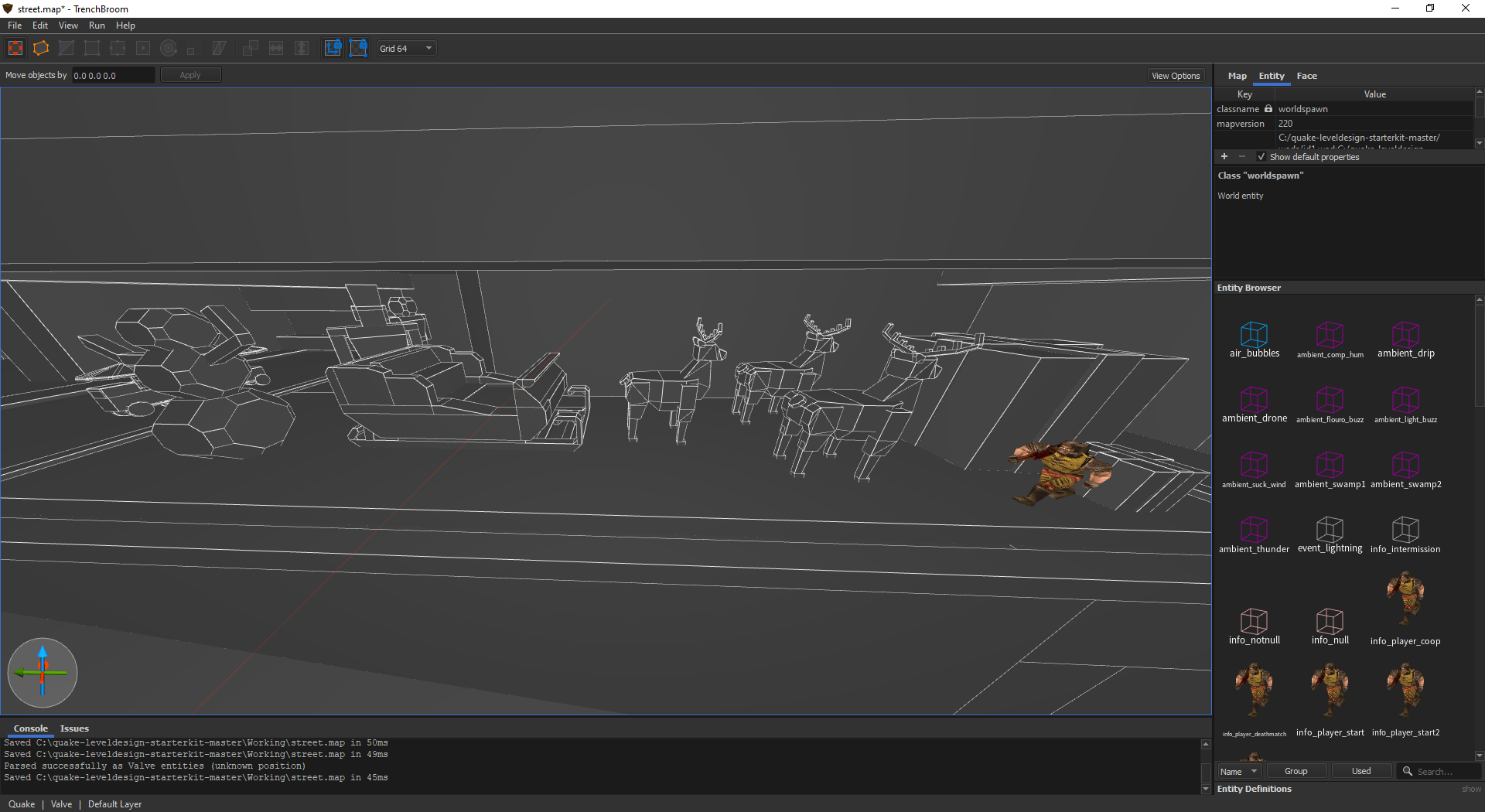This screenshot has height=812, width=1485.
Task: Activate the move objects tool icon
Action: pos(15,48)
